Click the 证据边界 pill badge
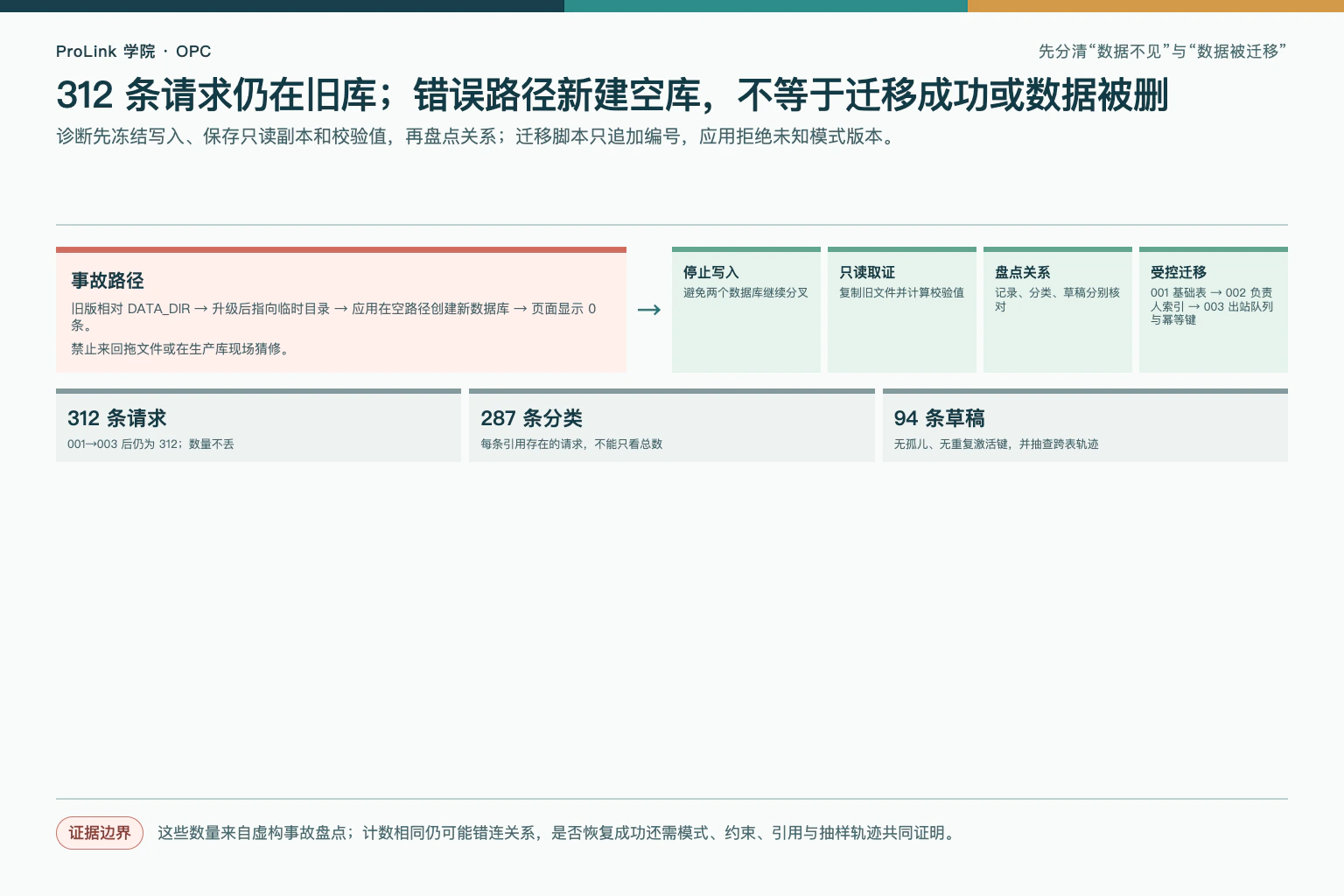 click(100, 833)
